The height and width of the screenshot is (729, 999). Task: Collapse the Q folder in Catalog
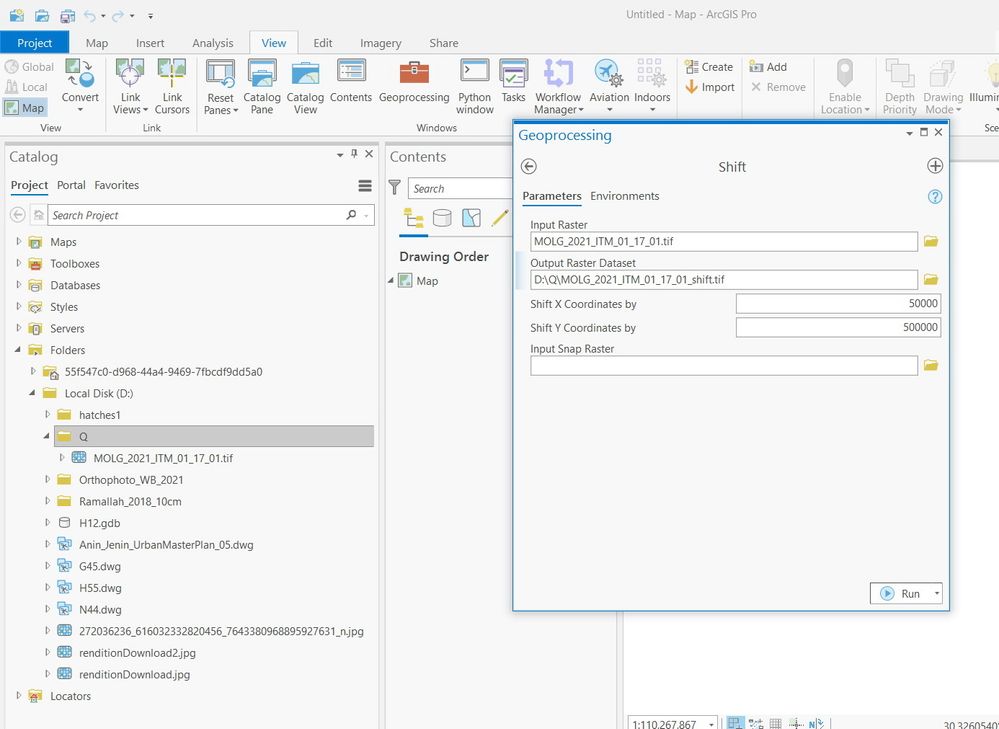[47, 436]
